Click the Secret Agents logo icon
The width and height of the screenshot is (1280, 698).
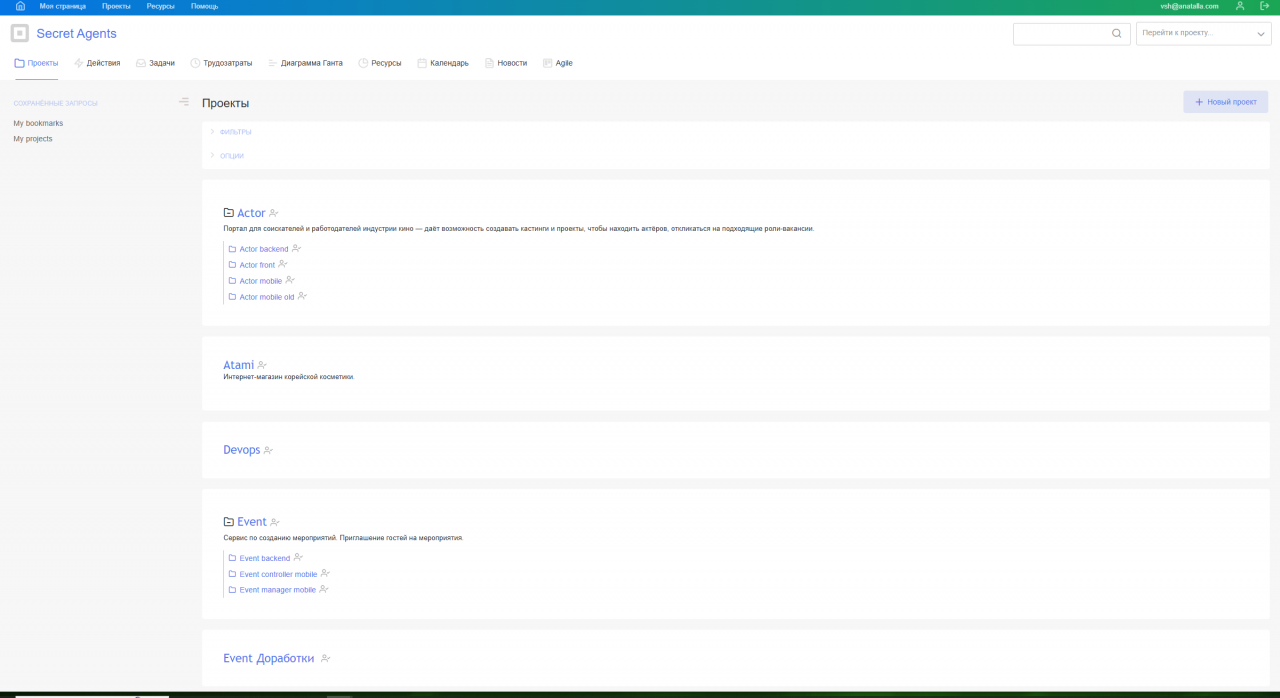[x=20, y=34]
